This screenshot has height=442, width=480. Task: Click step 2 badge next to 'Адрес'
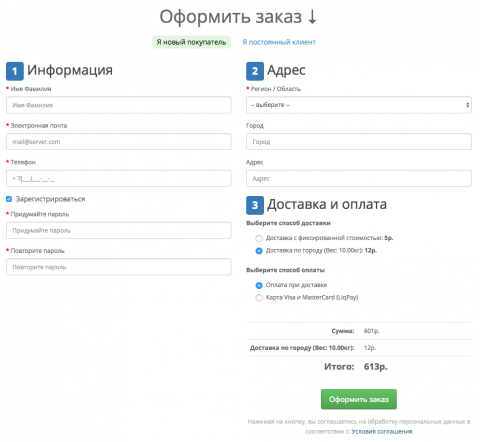point(255,71)
